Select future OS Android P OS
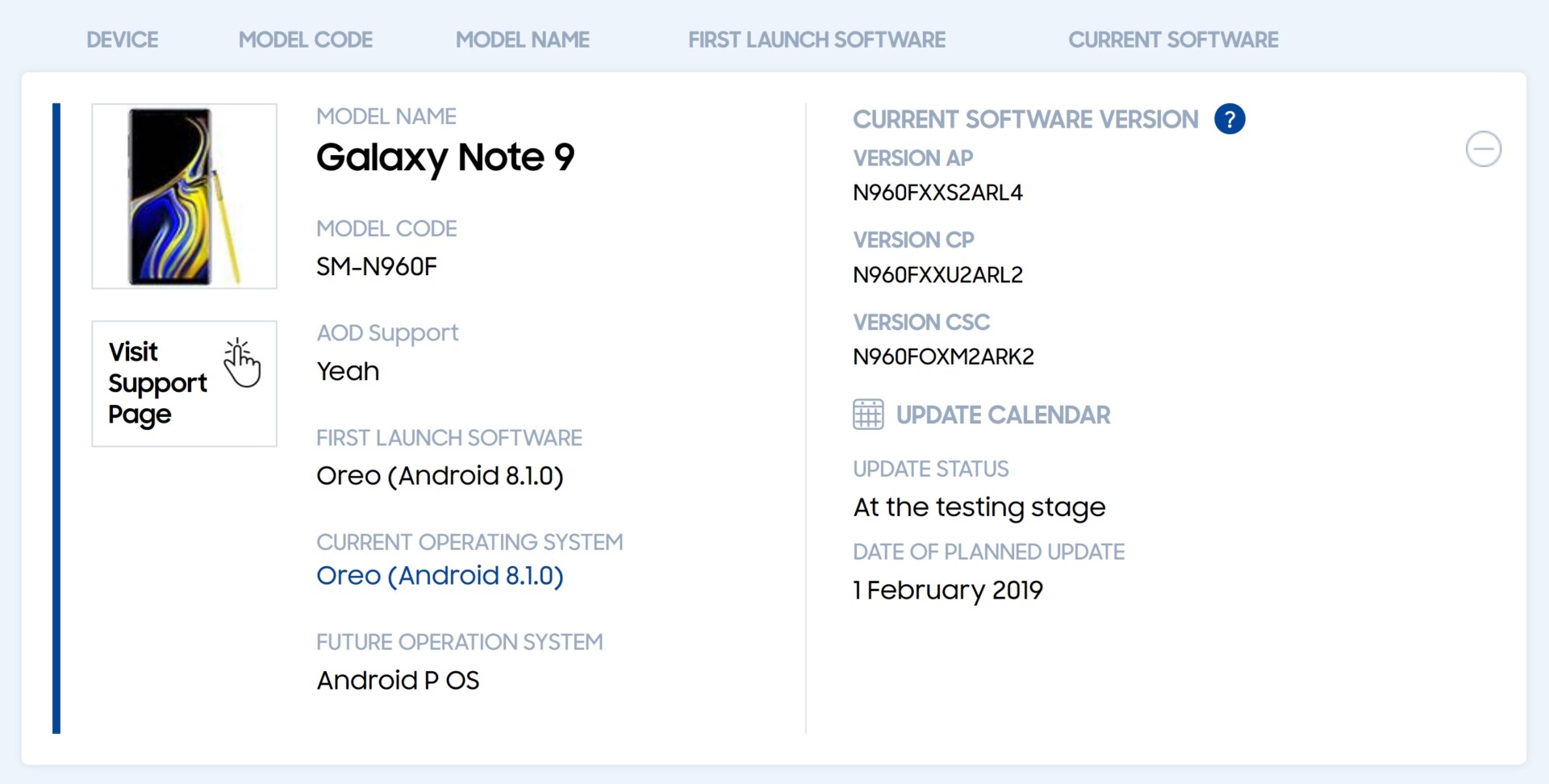This screenshot has width=1549, height=784. pyautogui.click(x=398, y=680)
